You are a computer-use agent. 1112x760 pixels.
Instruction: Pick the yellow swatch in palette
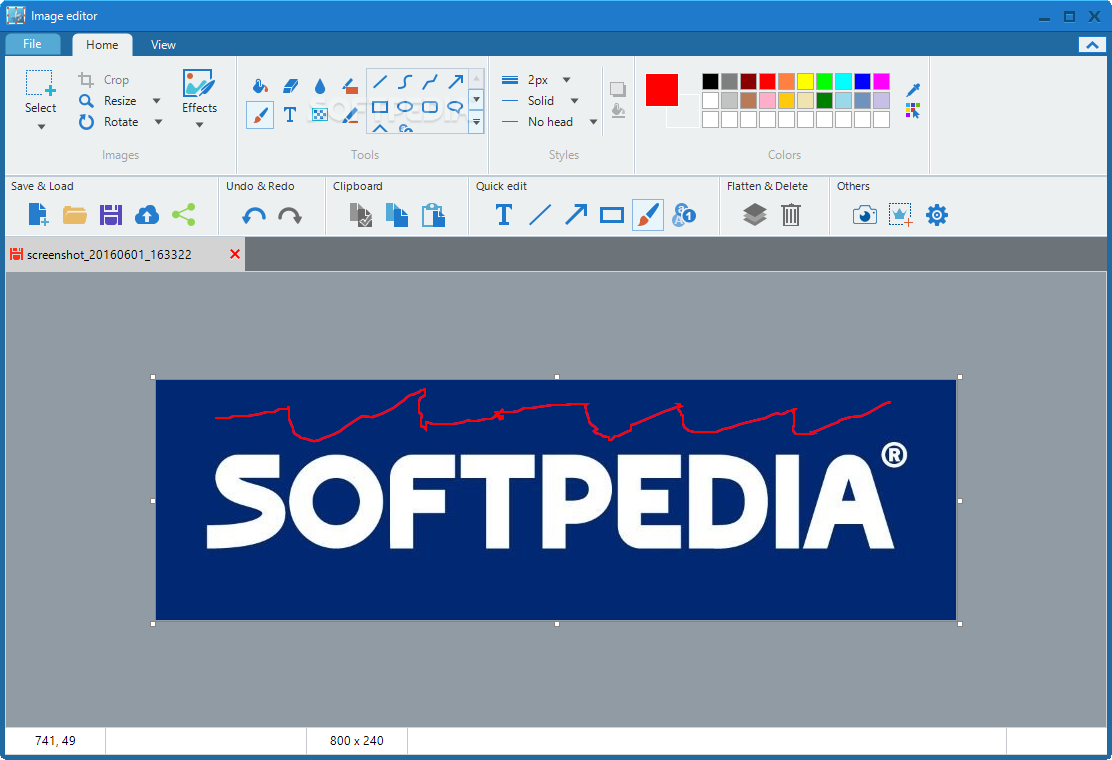coord(805,82)
